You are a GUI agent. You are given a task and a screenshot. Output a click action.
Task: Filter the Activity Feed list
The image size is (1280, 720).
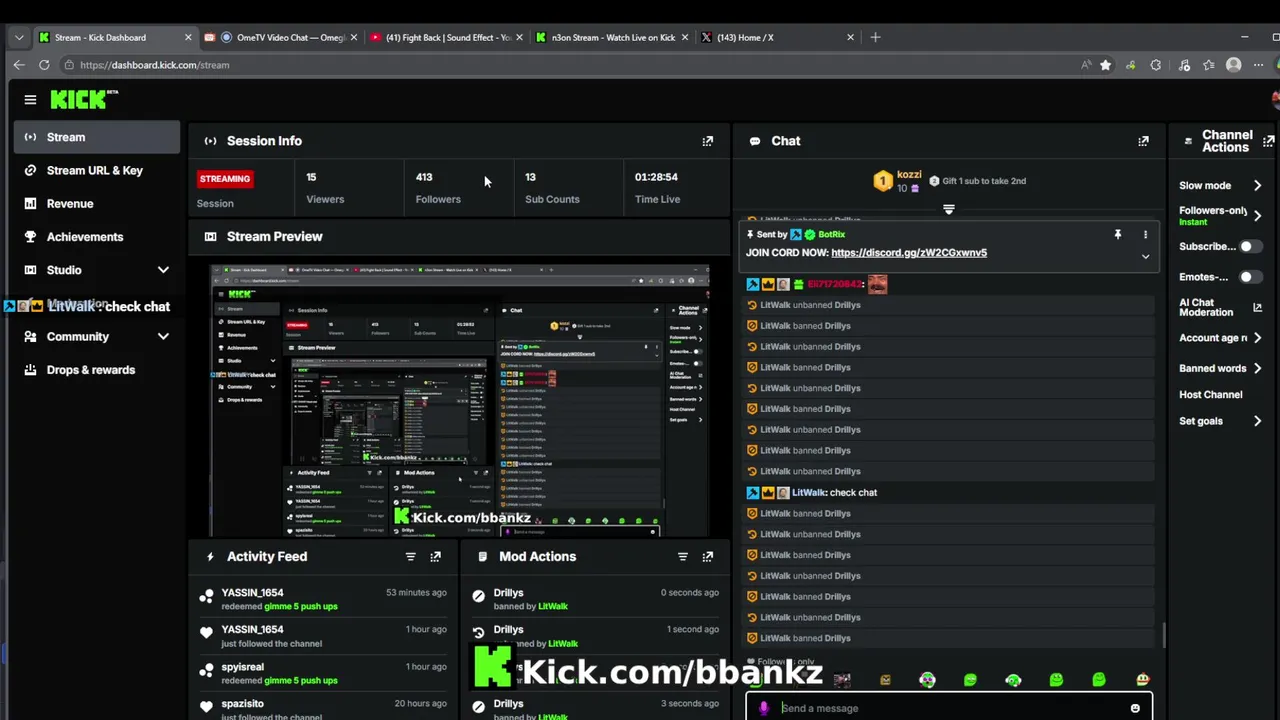click(x=410, y=557)
